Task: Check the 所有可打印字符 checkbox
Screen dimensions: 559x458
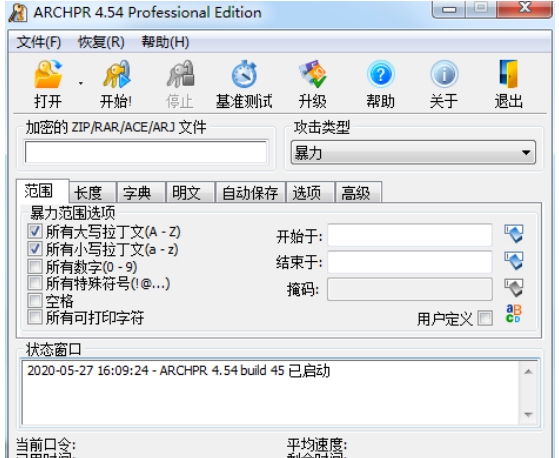Action: (x=35, y=317)
